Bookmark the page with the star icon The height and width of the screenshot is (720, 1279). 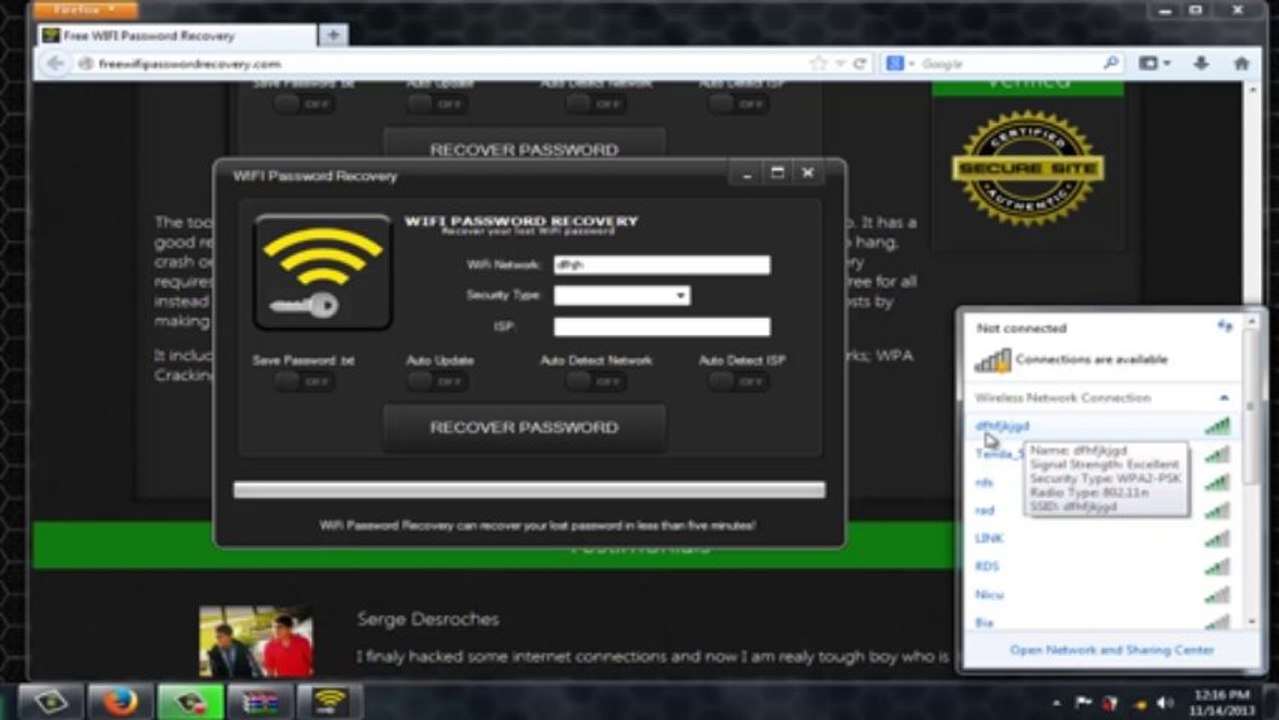[x=819, y=63]
